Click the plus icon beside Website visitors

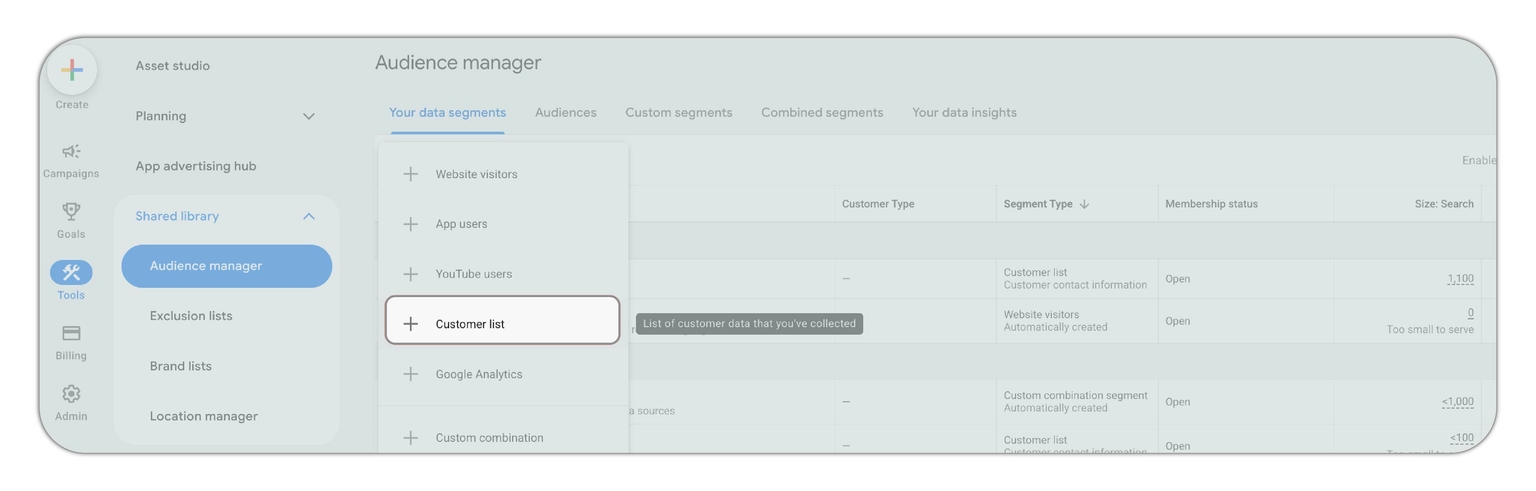tap(410, 174)
